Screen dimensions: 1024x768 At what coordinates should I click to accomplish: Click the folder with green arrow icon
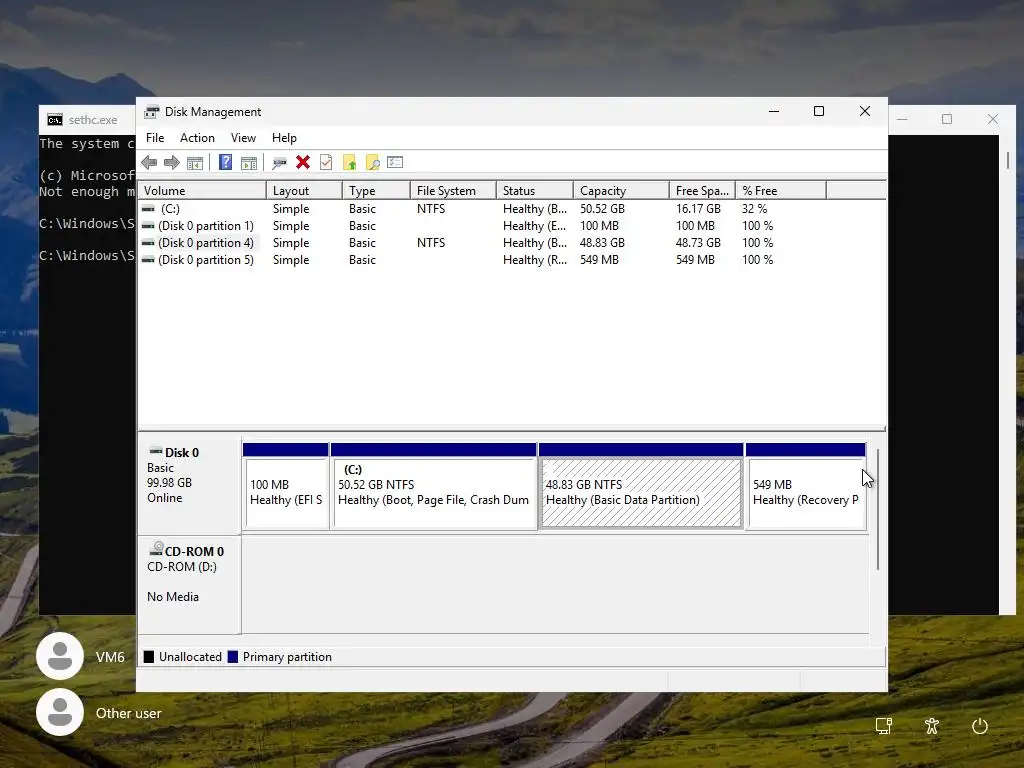349,163
